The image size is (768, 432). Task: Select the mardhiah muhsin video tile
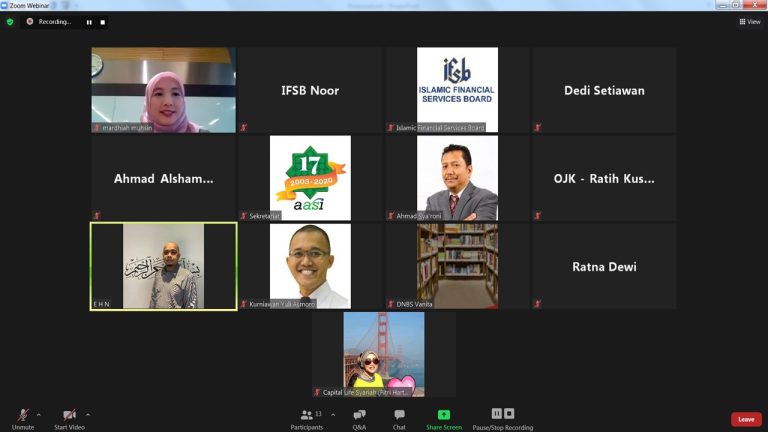pyautogui.click(x=164, y=90)
